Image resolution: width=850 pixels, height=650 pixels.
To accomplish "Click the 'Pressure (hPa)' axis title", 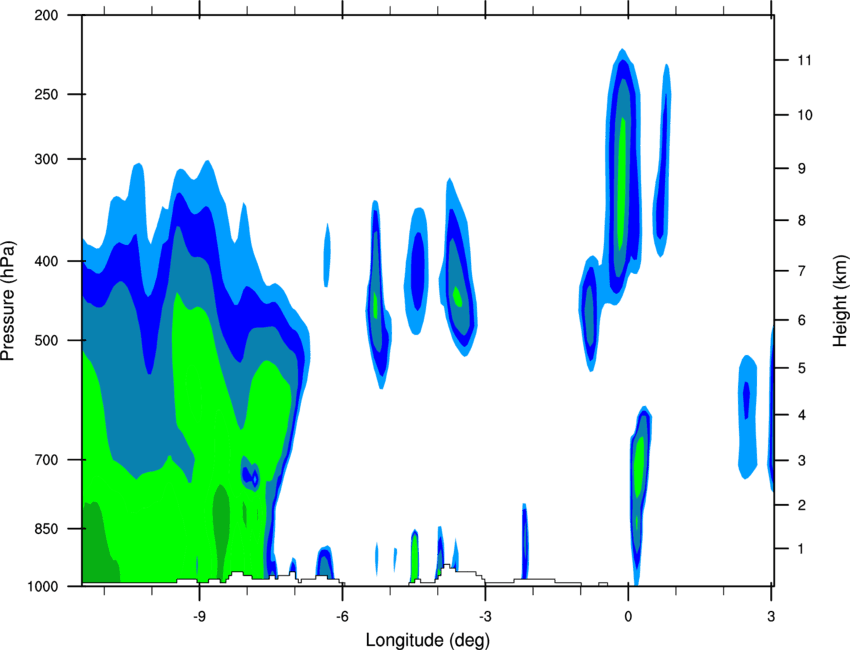I will 8,301.
